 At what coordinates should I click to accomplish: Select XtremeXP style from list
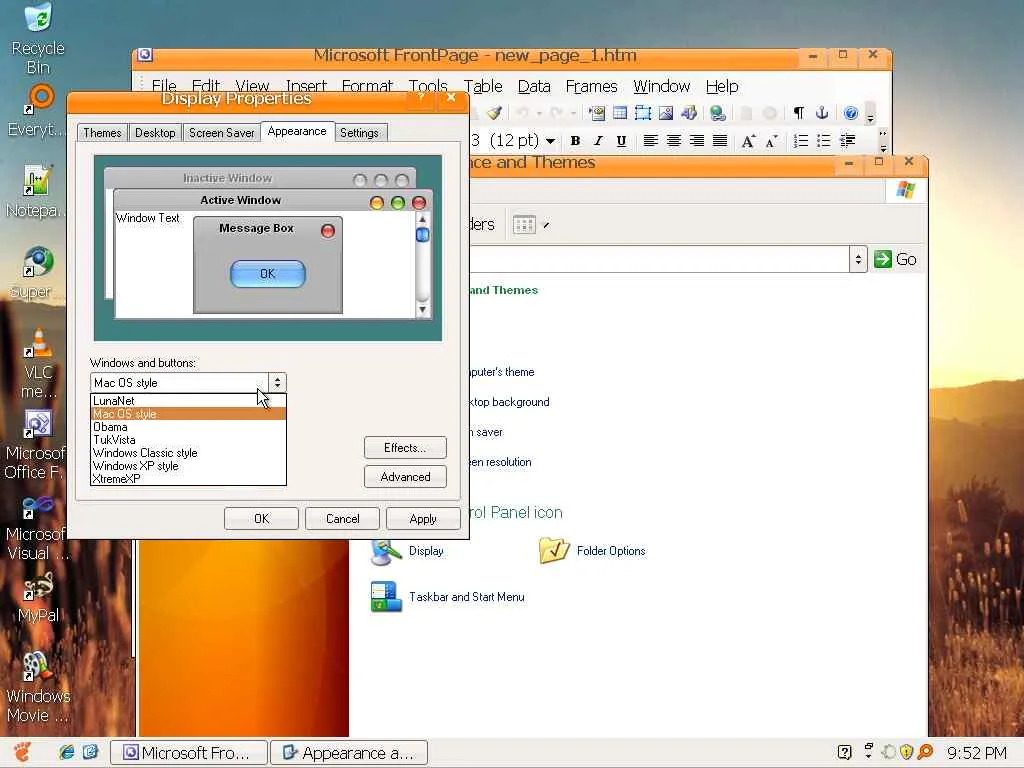pyautogui.click(x=188, y=479)
